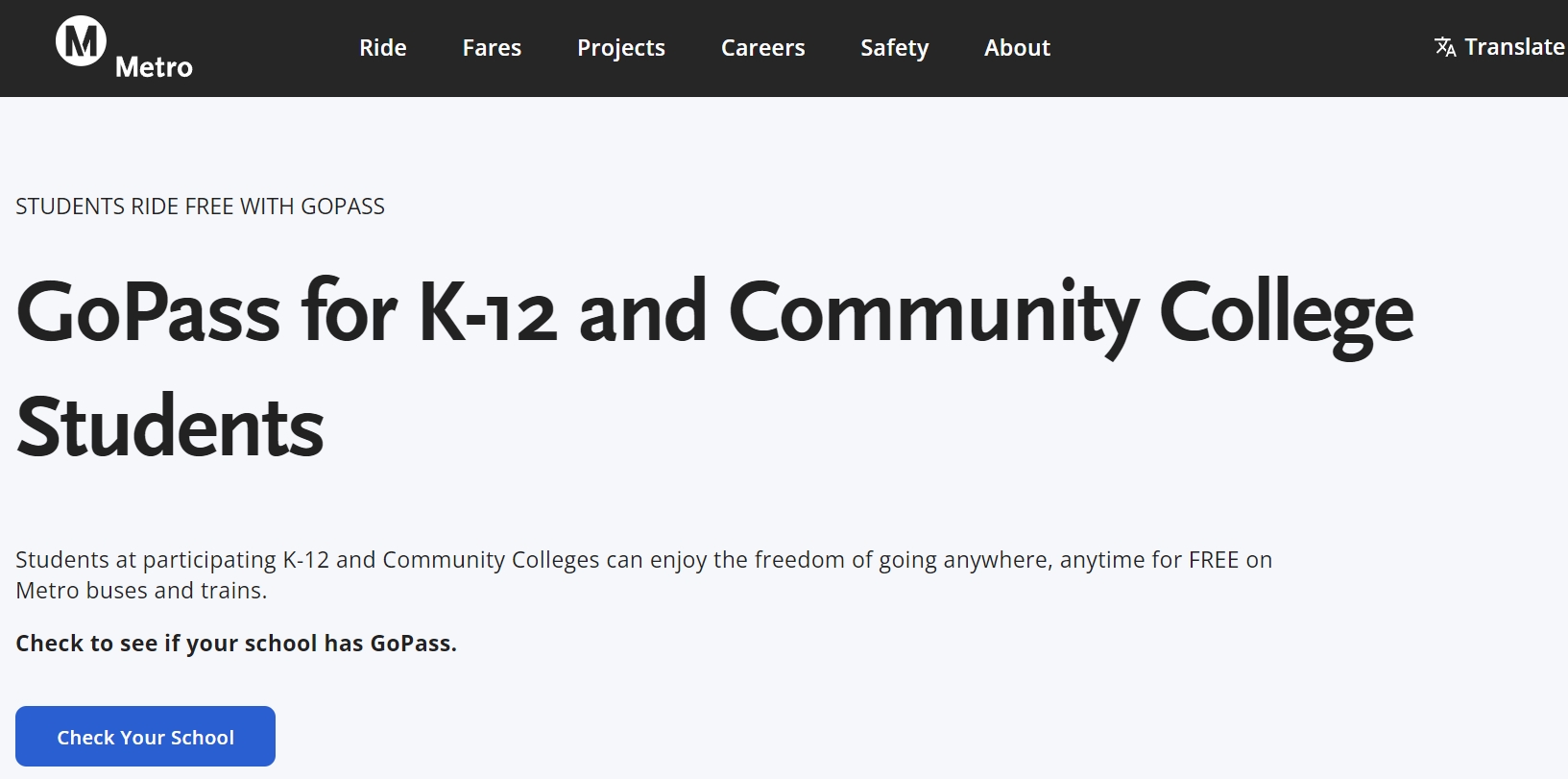The image size is (1568, 779).
Task: Go to the Projects menu item
Action: point(621,48)
